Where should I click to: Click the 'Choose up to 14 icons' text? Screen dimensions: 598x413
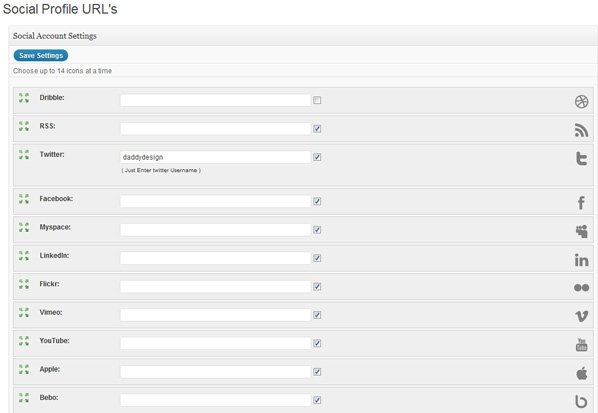click(x=63, y=71)
